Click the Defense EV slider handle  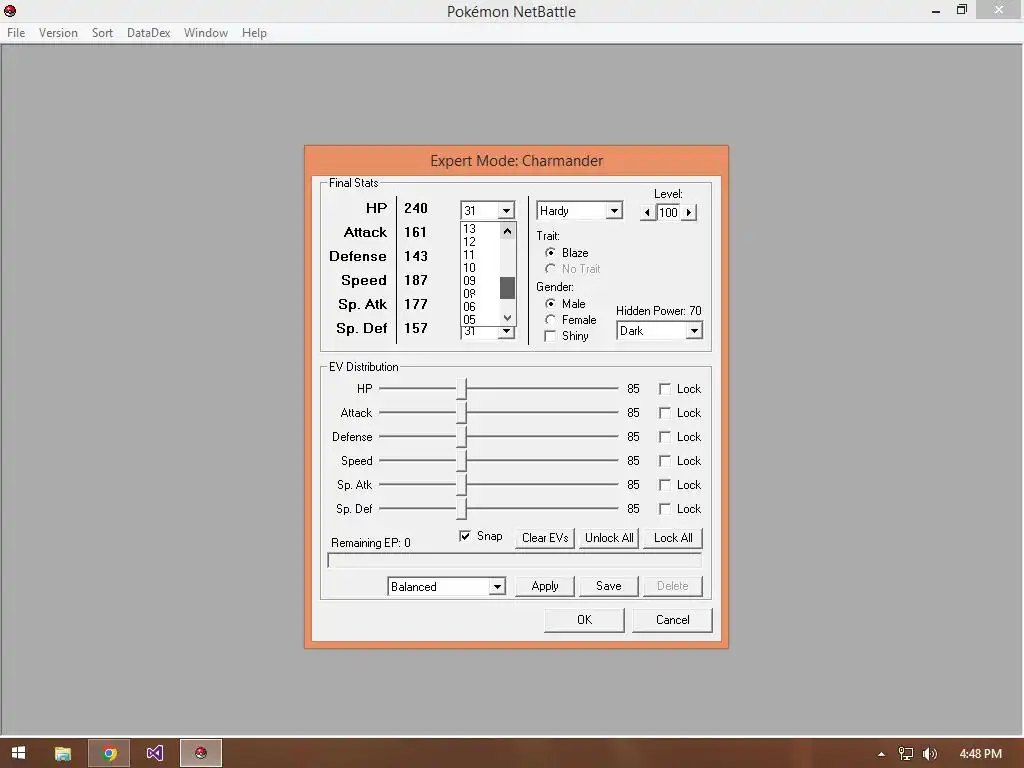pyautogui.click(x=462, y=436)
